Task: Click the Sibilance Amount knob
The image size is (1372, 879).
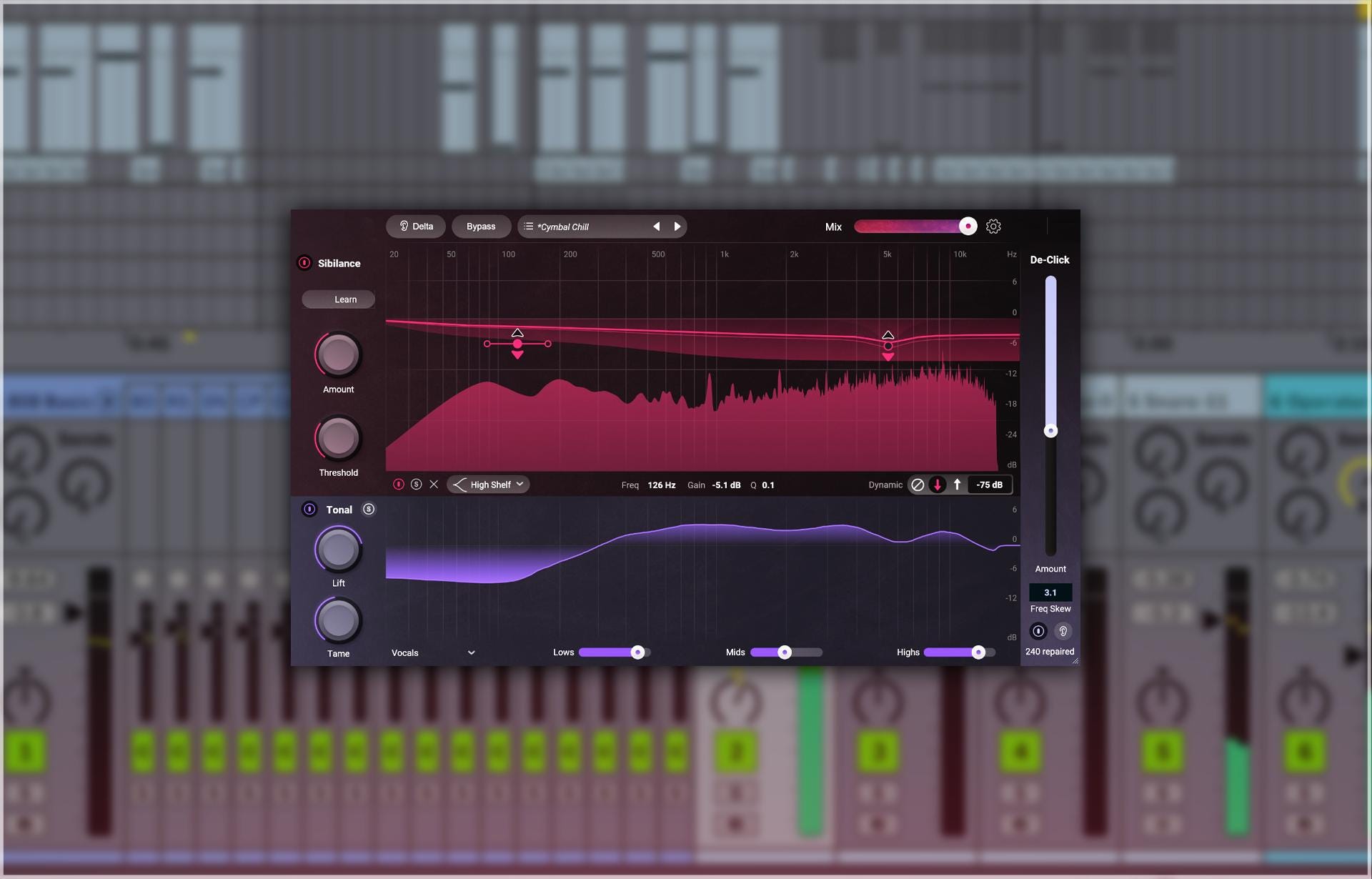Action: 338,354
